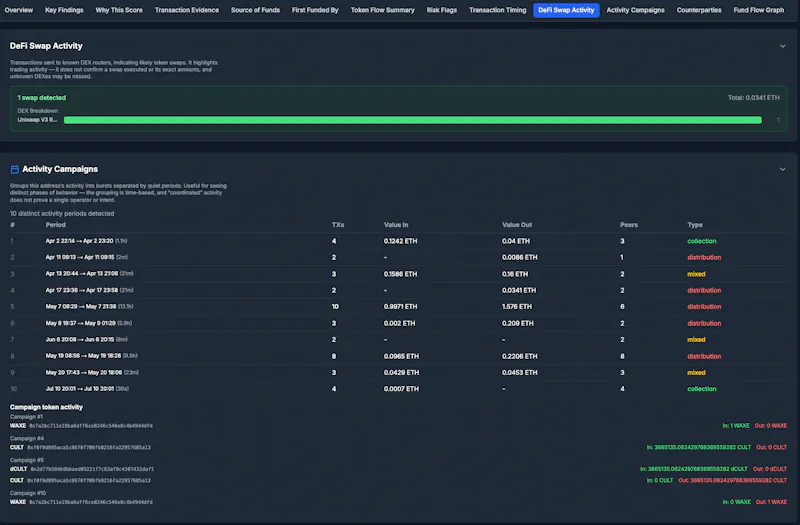Collapse the Activity Campaigns section chevron
Viewport: 800px width, 525px height.
tap(782, 169)
